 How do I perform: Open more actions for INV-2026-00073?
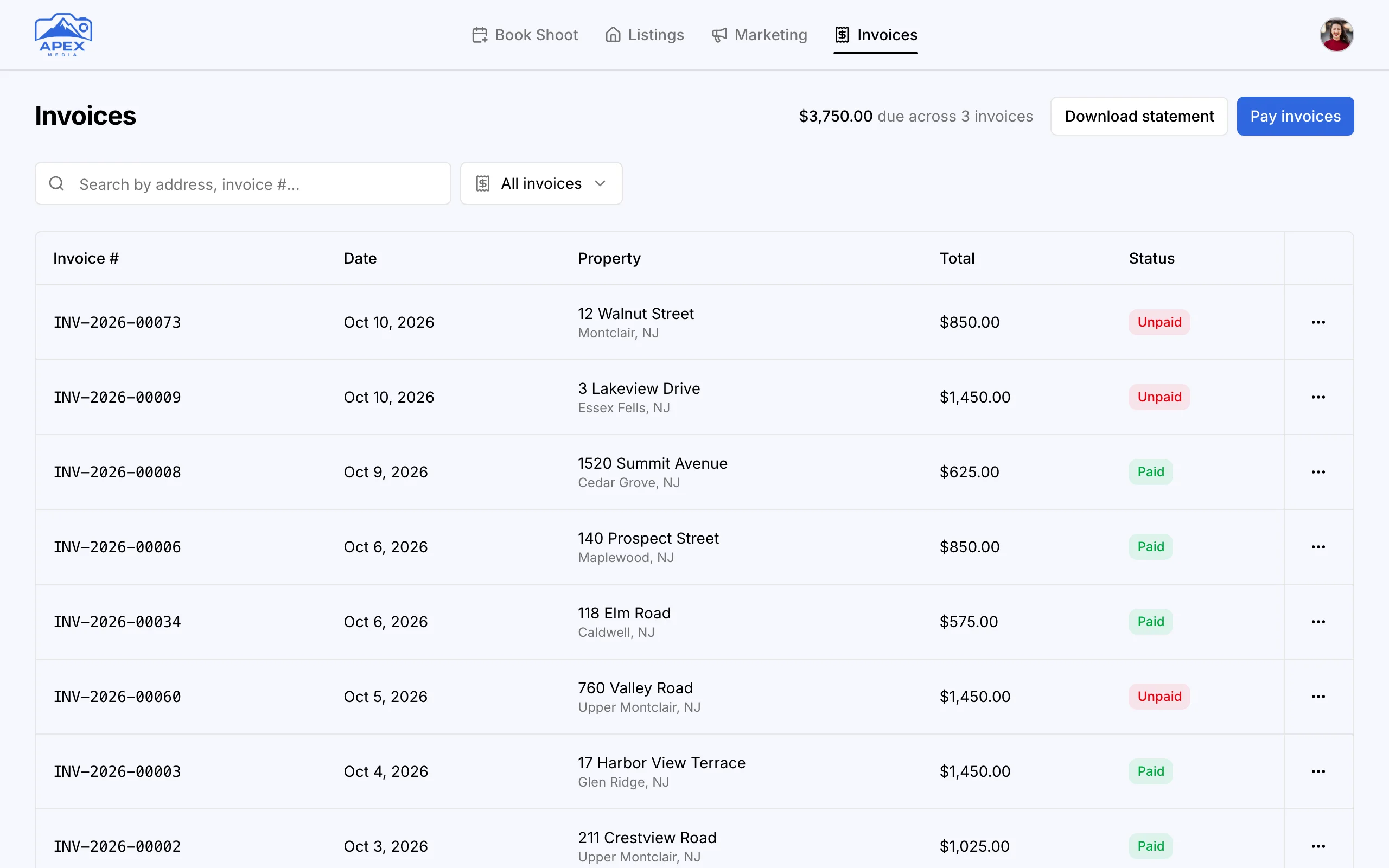point(1318,322)
